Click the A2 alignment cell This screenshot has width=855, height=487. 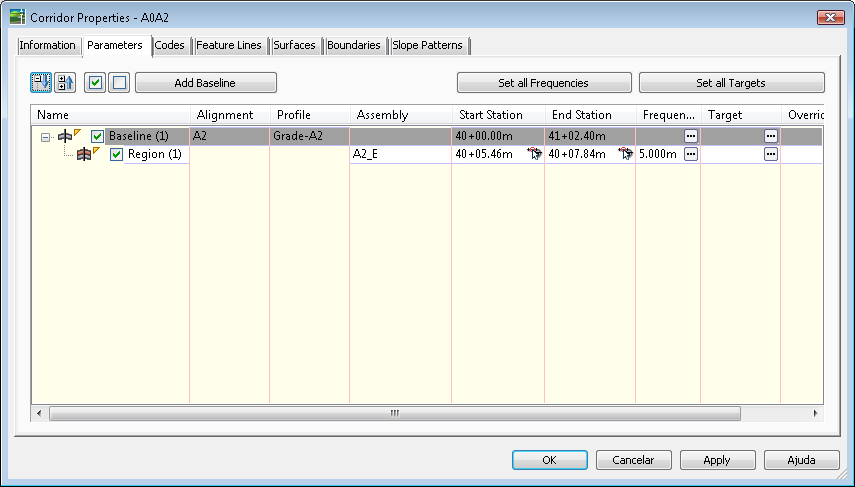coord(230,136)
